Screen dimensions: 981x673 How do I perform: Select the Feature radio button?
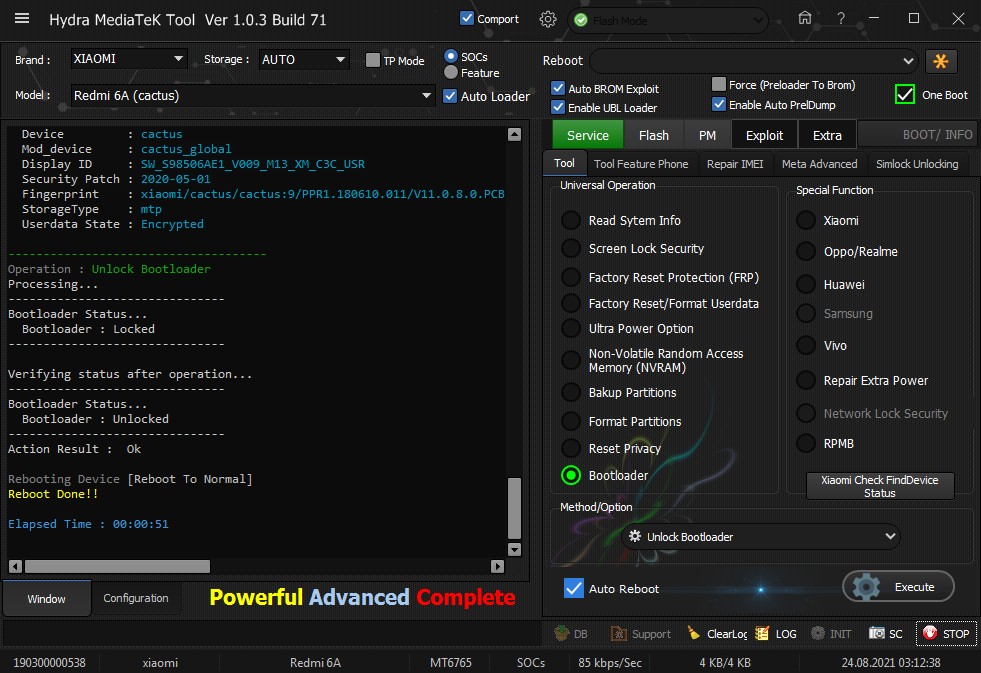click(x=451, y=73)
